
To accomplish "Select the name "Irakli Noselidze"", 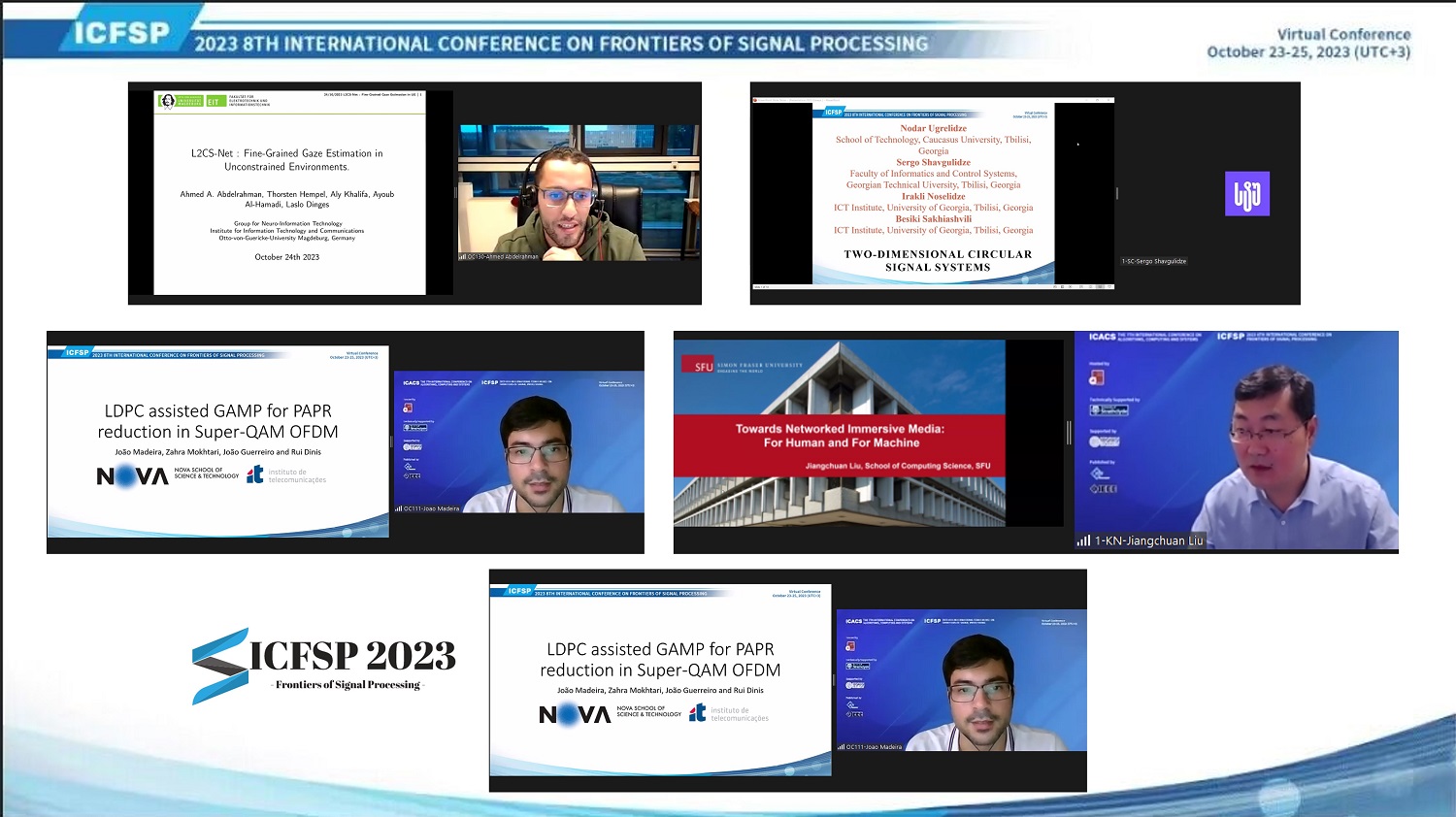I will click(933, 196).
